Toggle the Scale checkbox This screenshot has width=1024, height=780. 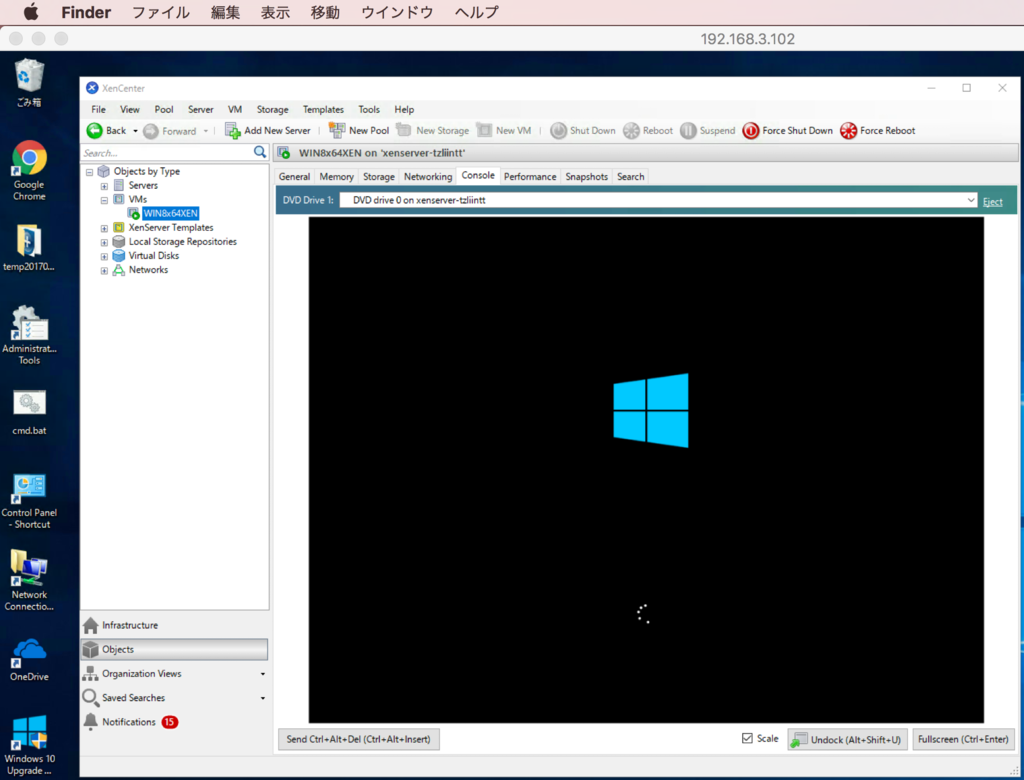[747, 738]
